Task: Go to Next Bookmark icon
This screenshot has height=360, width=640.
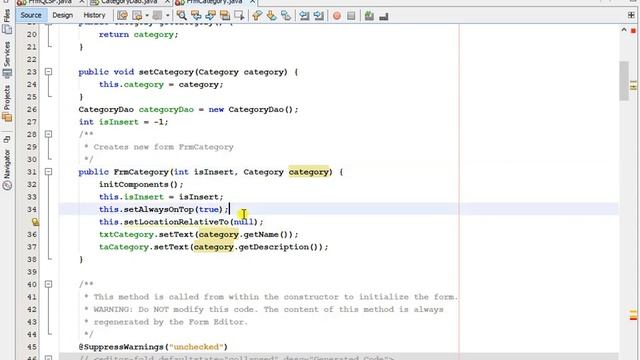Action: tap(271, 16)
